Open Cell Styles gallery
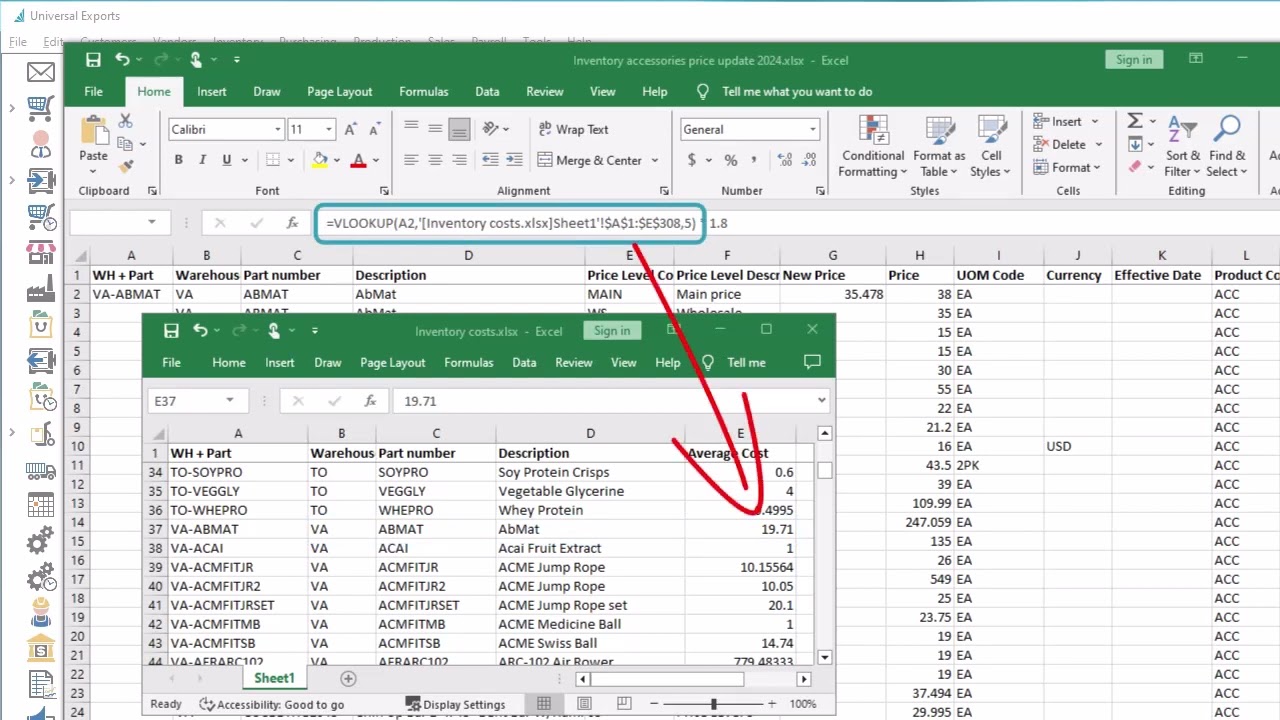Viewport: 1280px width, 720px height. pos(991,147)
